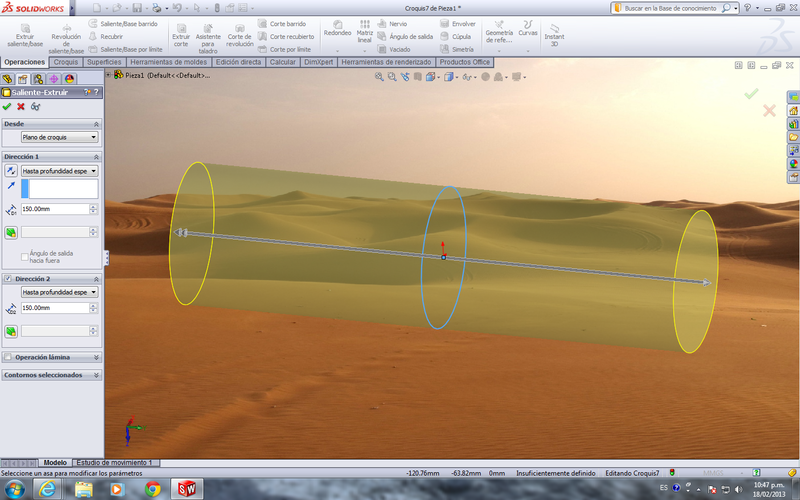Click the Envolver tool
Image resolution: width=800 pixels, height=500 pixels.
pos(458,23)
